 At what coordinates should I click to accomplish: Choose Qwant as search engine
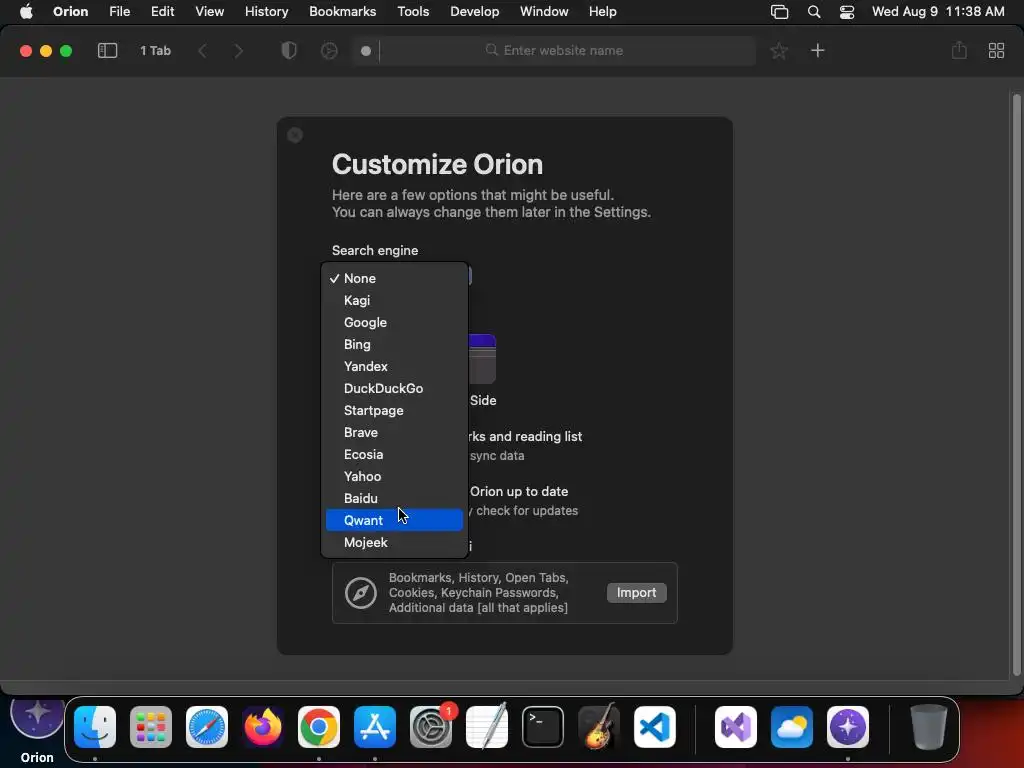[394, 520]
